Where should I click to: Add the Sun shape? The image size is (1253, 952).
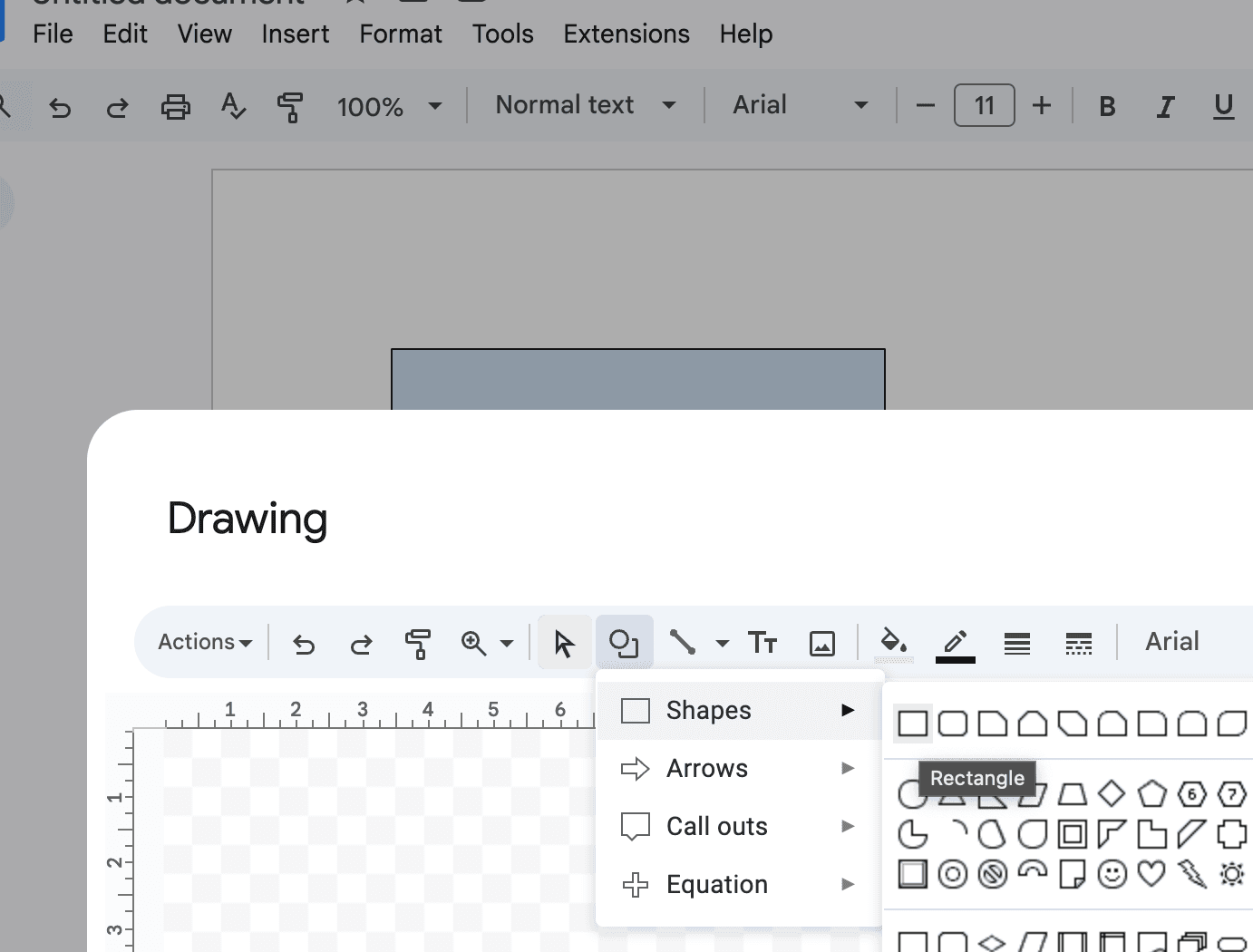pyautogui.click(x=1231, y=874)
